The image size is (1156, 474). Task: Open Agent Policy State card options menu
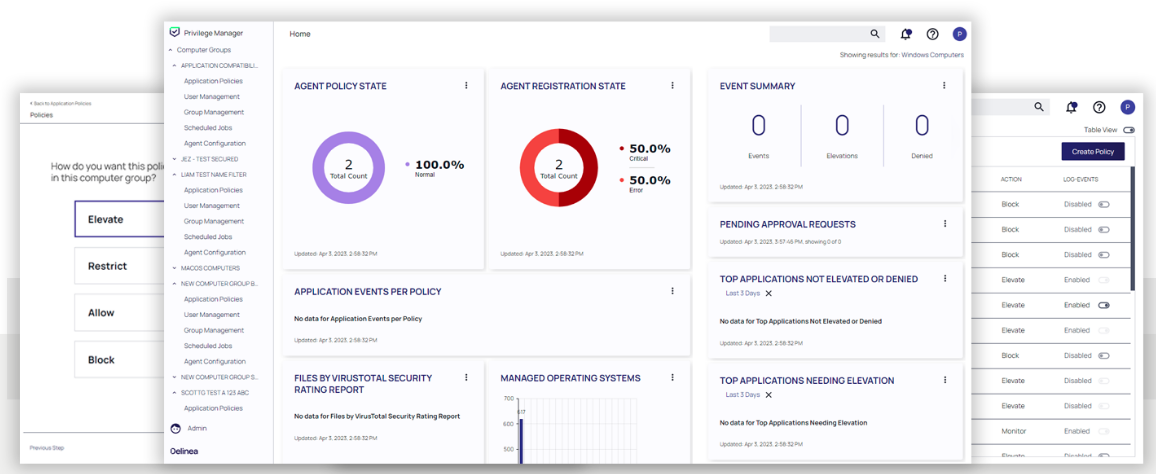pos(466,86)
